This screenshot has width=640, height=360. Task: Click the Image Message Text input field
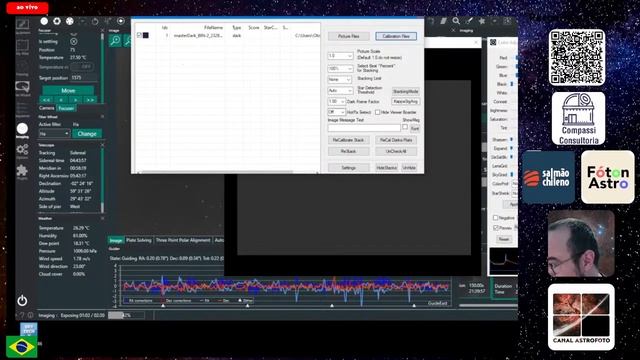tap(364, 128)
